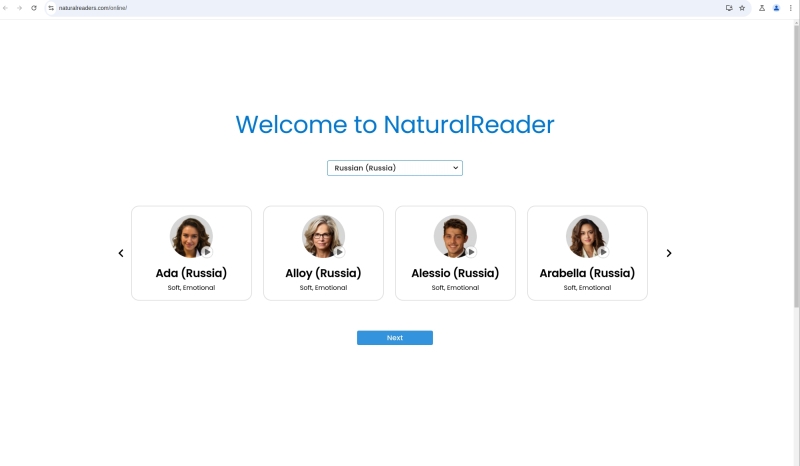Reload the page in the browser
800x466 pixels.
pos(34,7)
